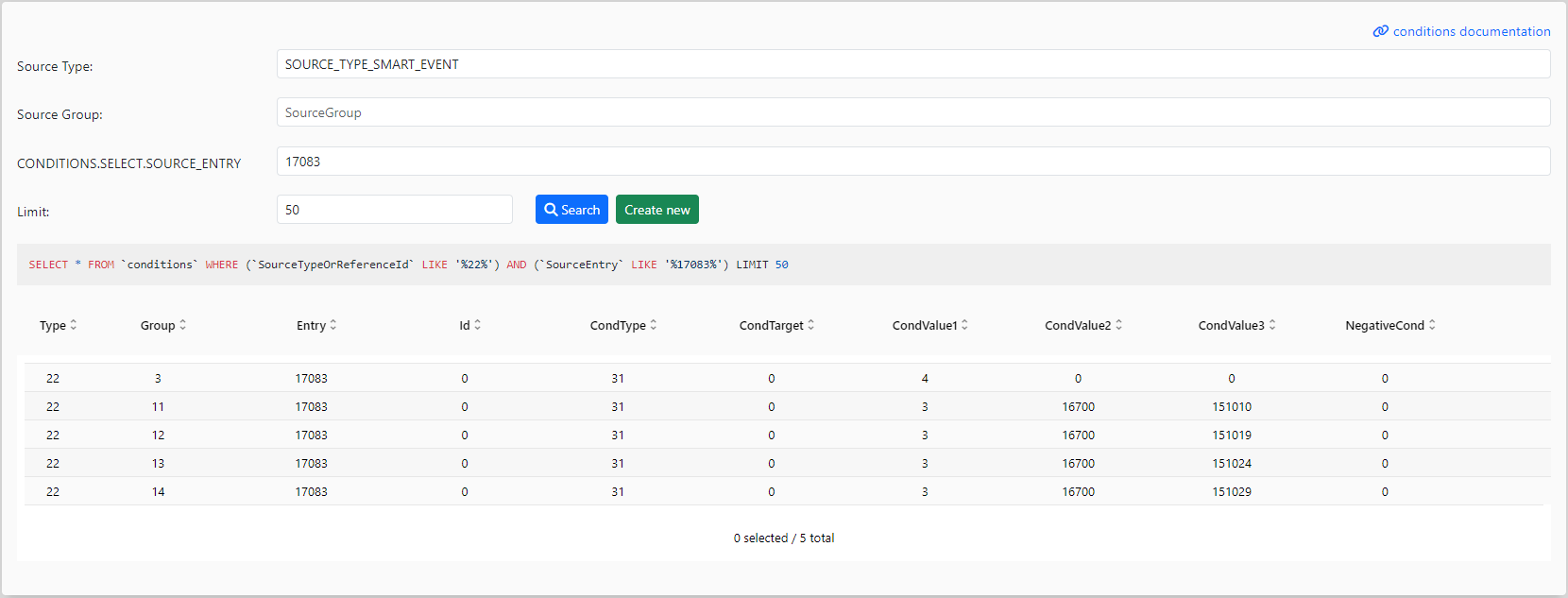The width and height of the screenshot is (1568, 598).
Task: Focus the Source Type input field
Action: 912,64
